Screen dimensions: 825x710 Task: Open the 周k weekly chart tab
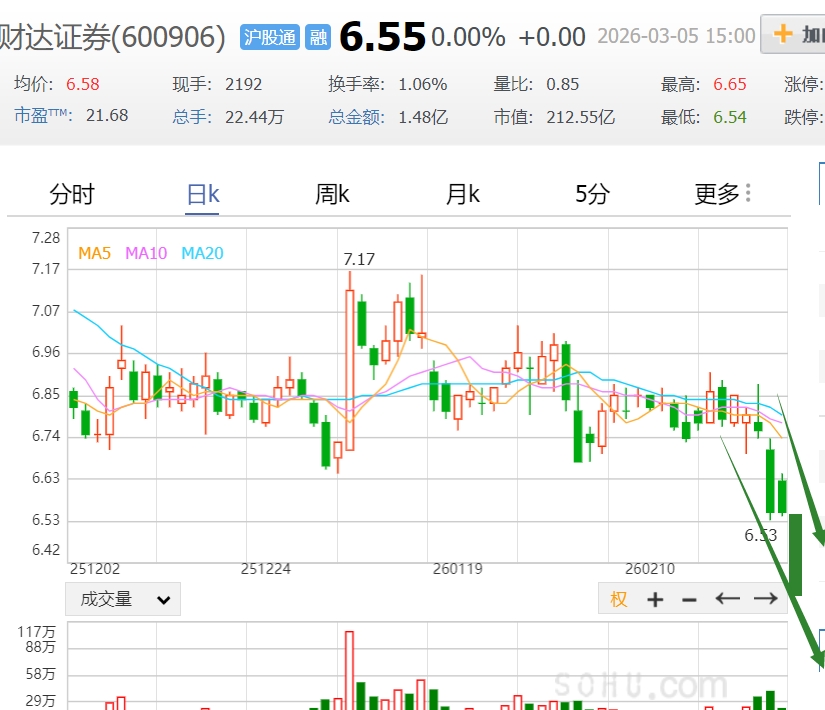[332, 194]
